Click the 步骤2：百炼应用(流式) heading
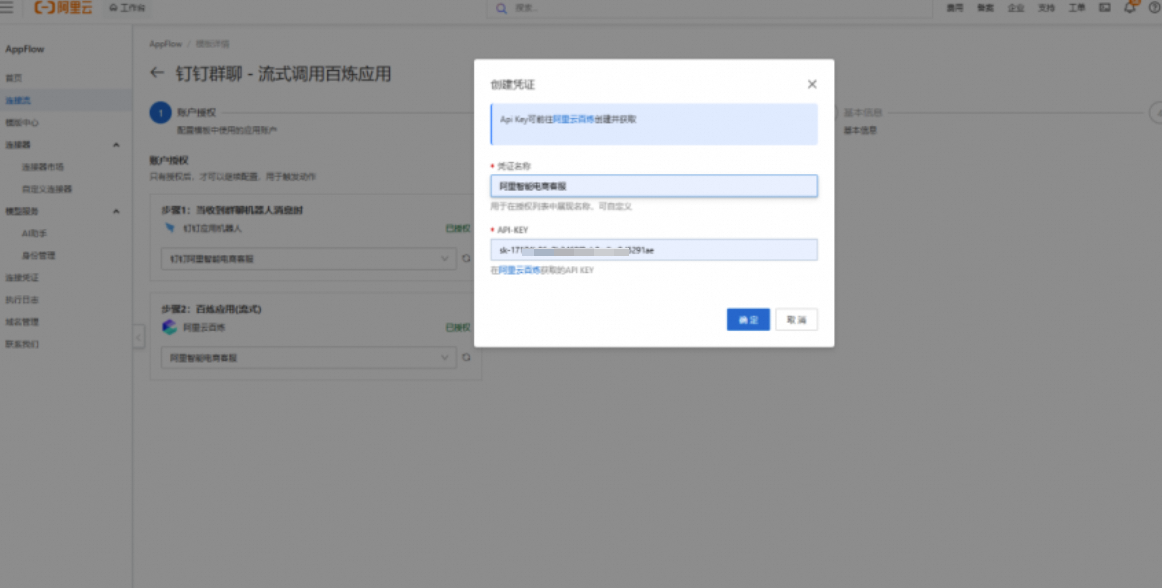This screenshot has height=588, width=1162. click(x=211, y=309)
